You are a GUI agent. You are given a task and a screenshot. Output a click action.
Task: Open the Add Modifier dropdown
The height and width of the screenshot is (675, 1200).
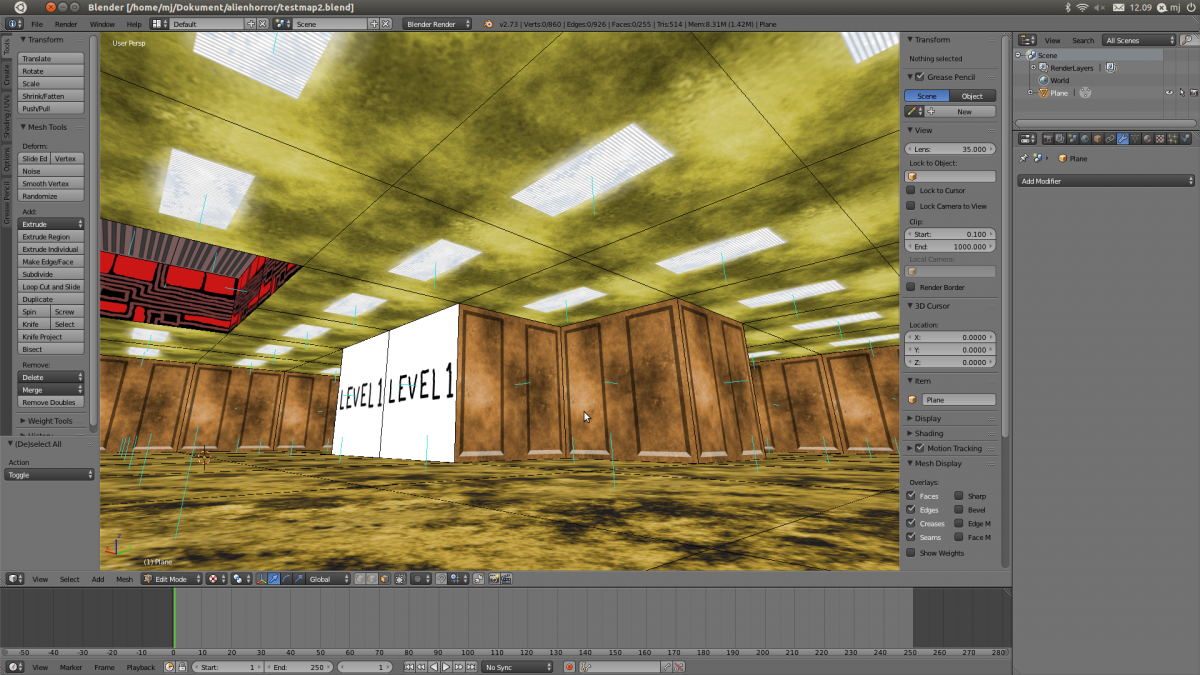[x=1106, y=181]
